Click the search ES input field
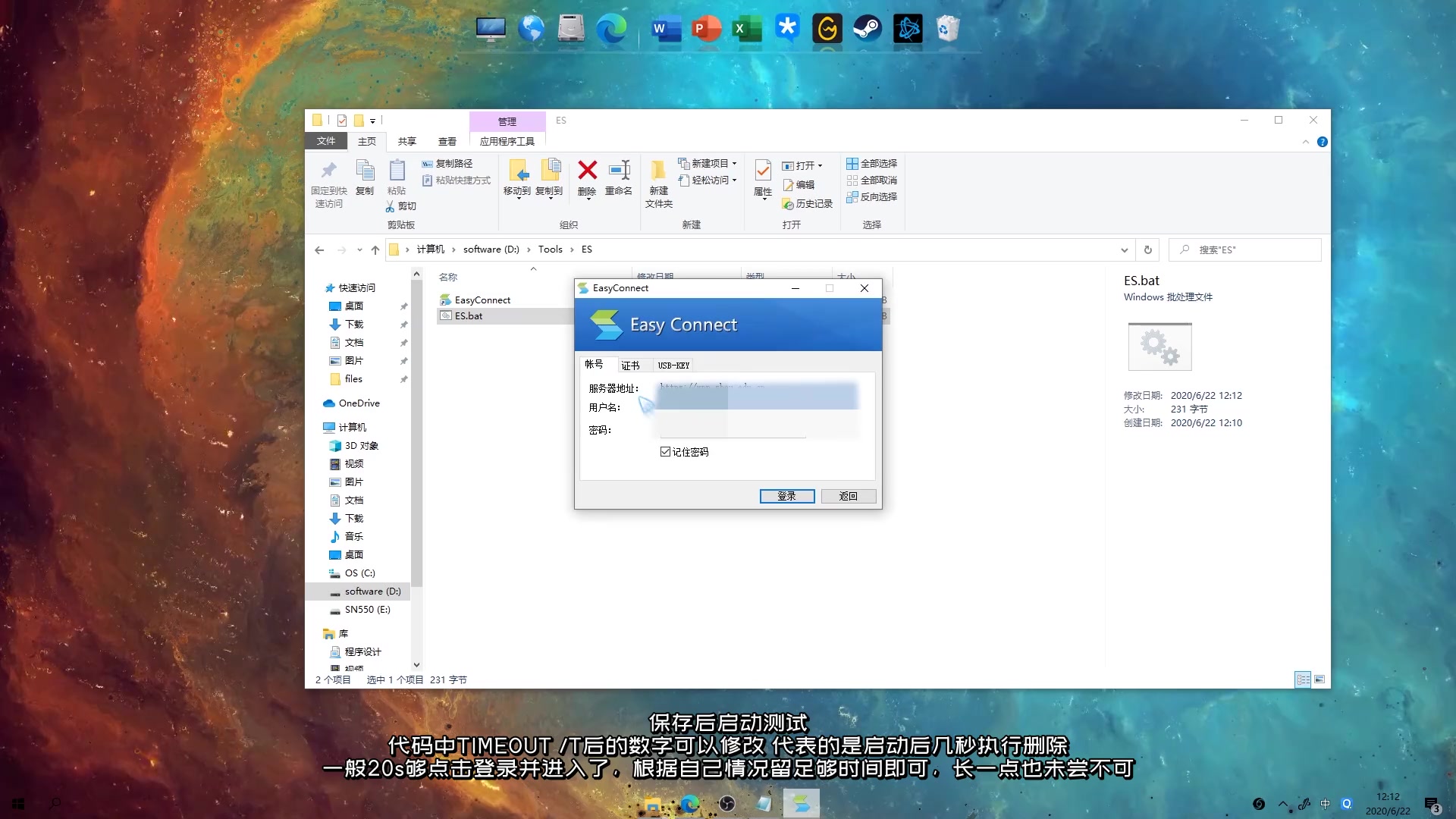Image resolution: width=1456 pixels, height=819 pixels. (1245, 250)
